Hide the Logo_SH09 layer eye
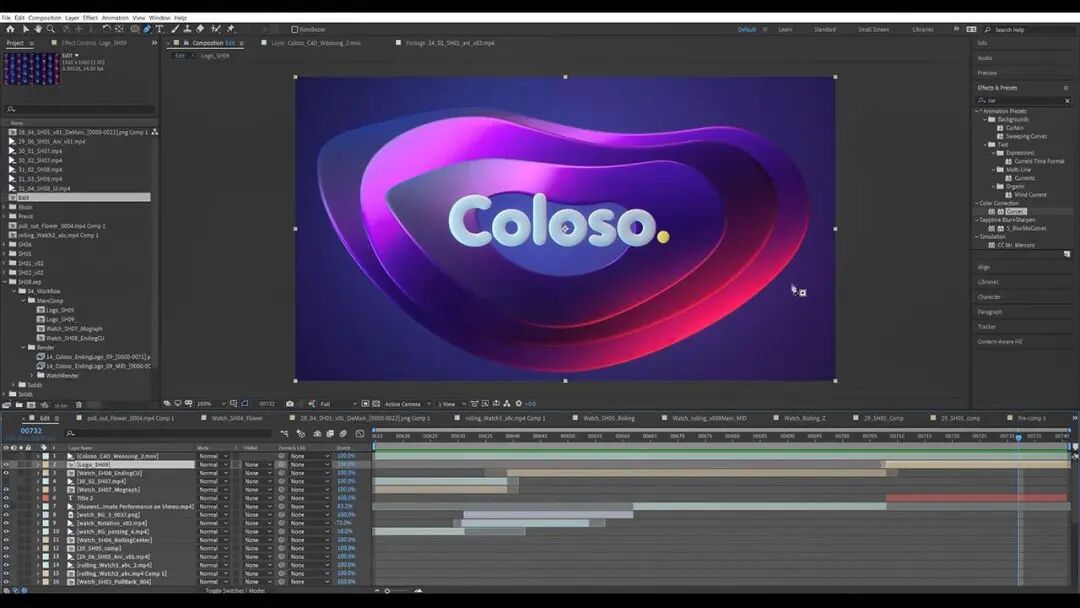Screen dimensions: 1080x608 click(x=6, y=465)
